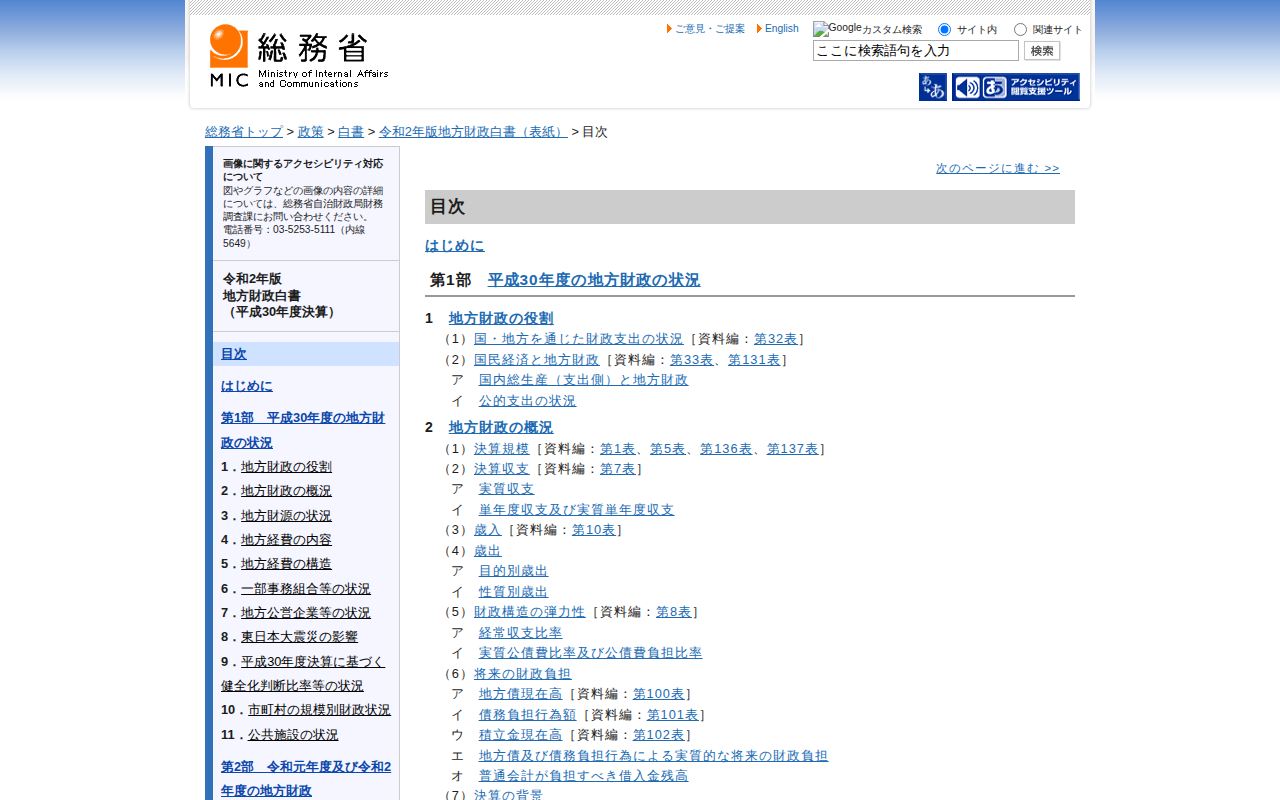The height and width of the screenshot is (800, 1280).
Task: Go to next page via 次のページに進む
Action: (997, 168)
